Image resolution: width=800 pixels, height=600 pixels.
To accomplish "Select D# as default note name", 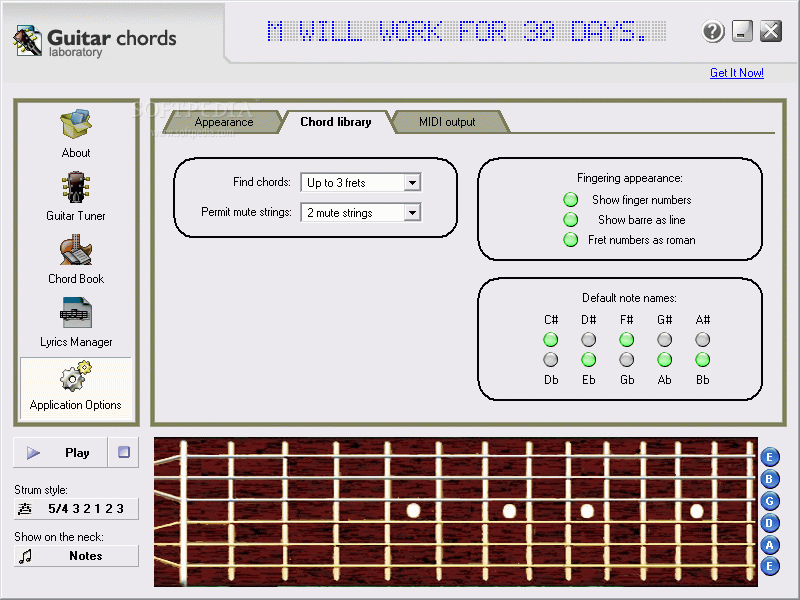I will tap(588, 339).
